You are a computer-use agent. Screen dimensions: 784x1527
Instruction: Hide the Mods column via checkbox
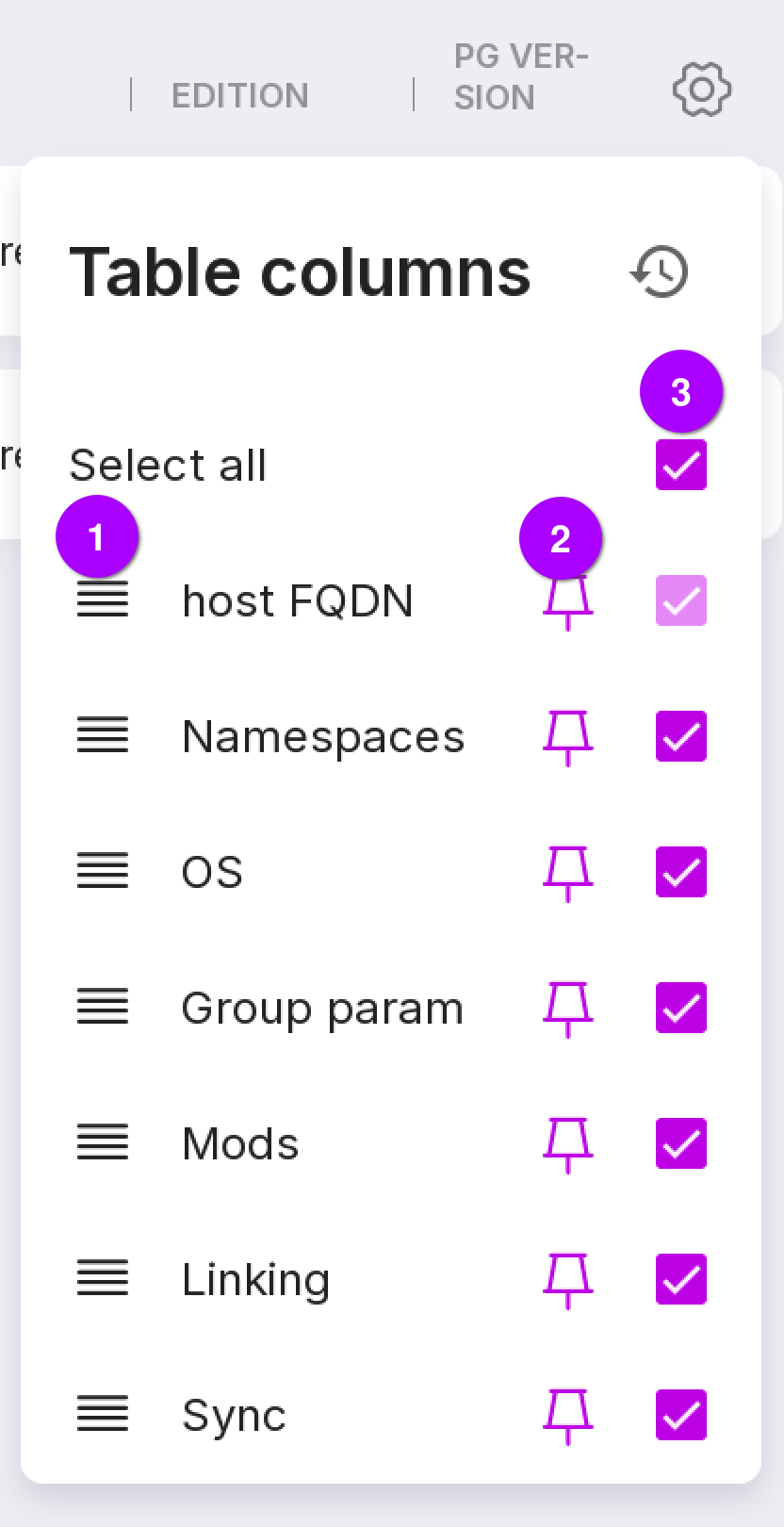[681, 1143]
